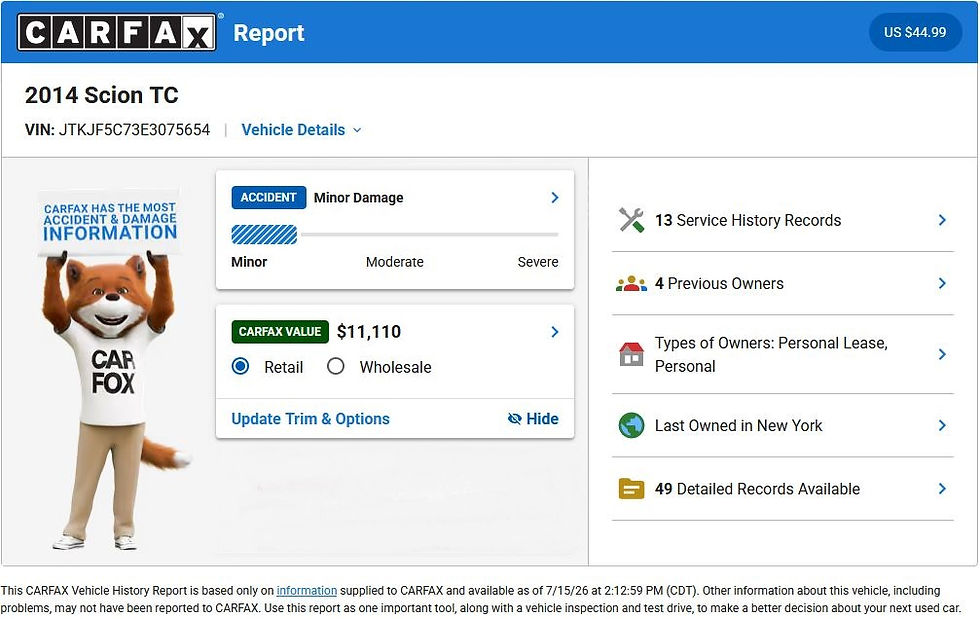This screenshot has height=619, width=980.
Task: Open the Minor Damage accident details chevron
Action: (554, 198)
